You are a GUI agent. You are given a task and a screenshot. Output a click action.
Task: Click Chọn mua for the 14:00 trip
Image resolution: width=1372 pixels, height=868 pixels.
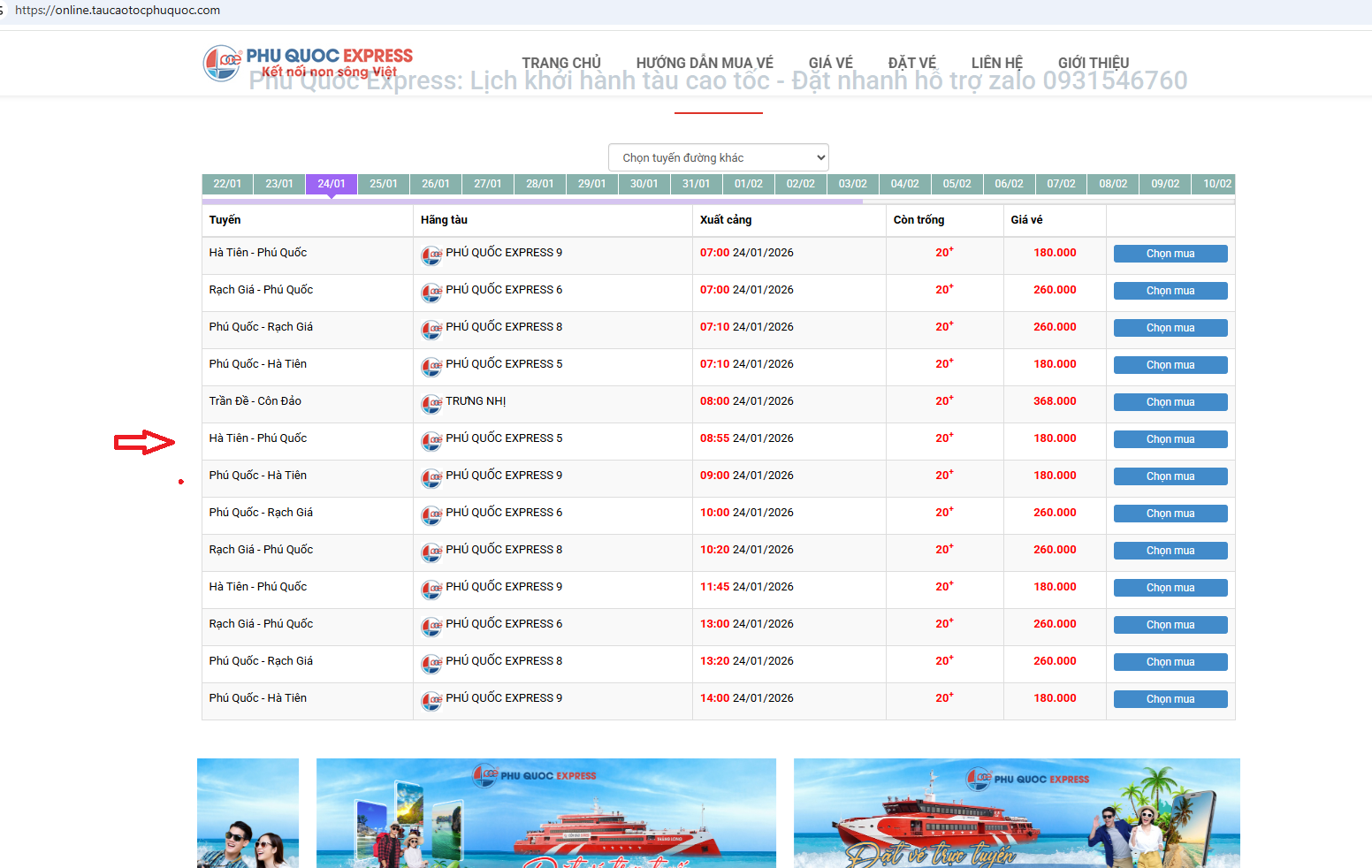click(x=1170, y=699)
